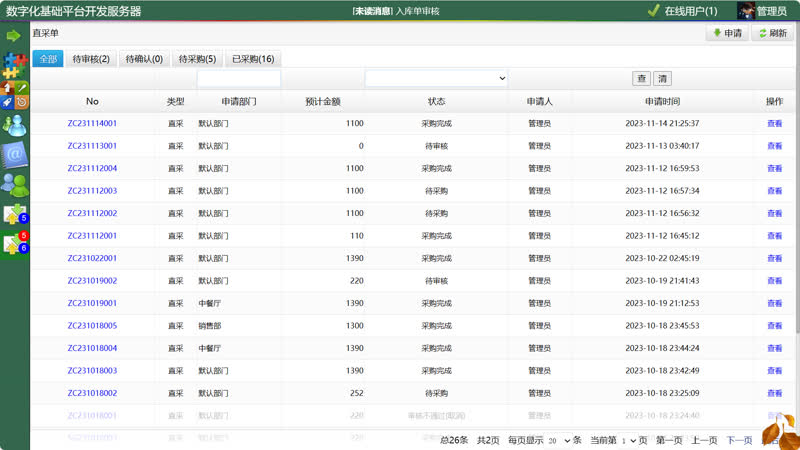Open order link ZC231114001

tap(92, 123)
